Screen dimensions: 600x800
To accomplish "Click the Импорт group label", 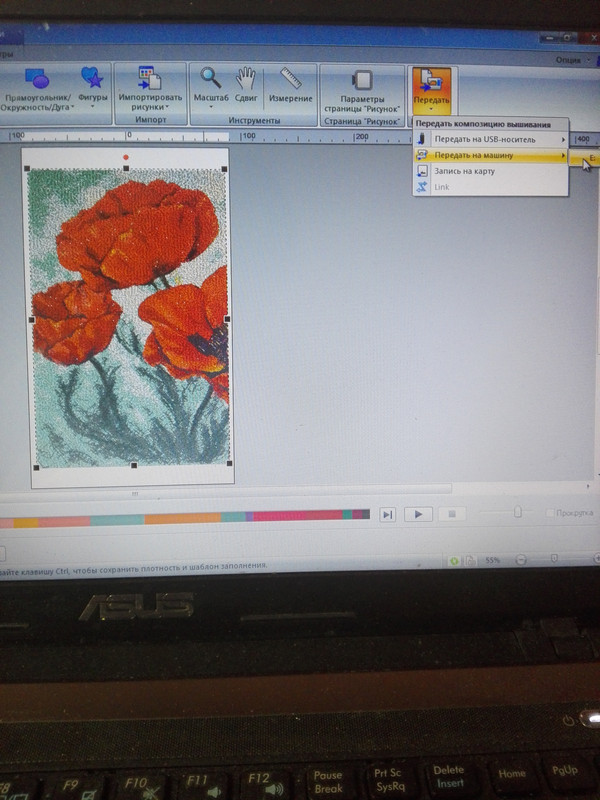I will click(151, 119).
